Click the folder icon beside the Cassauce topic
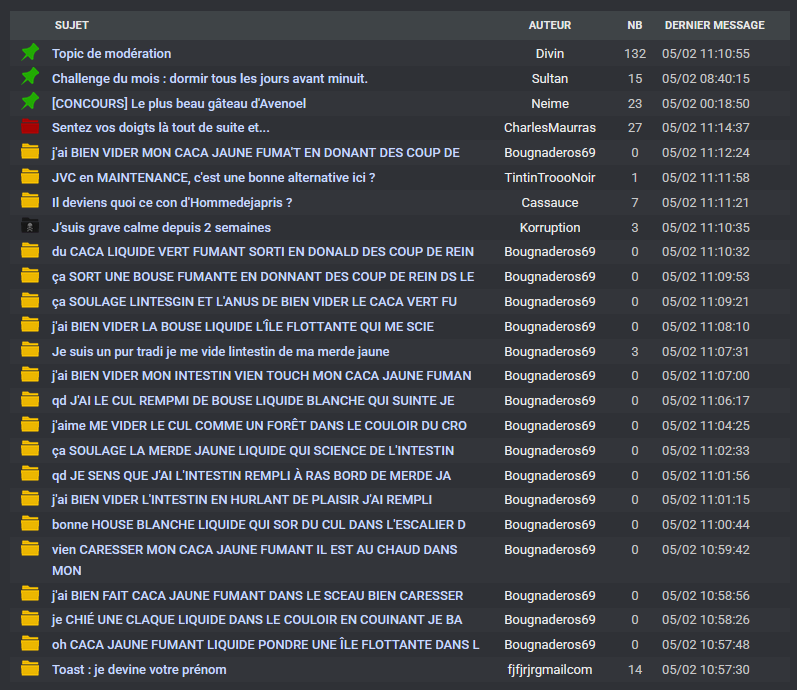 30,202
